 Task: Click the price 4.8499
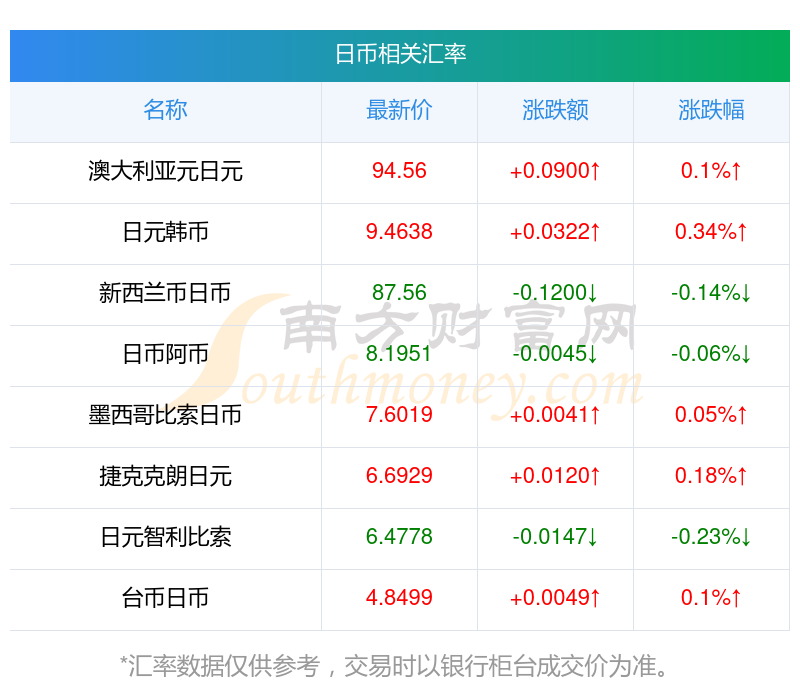click(x=399, y=598)
